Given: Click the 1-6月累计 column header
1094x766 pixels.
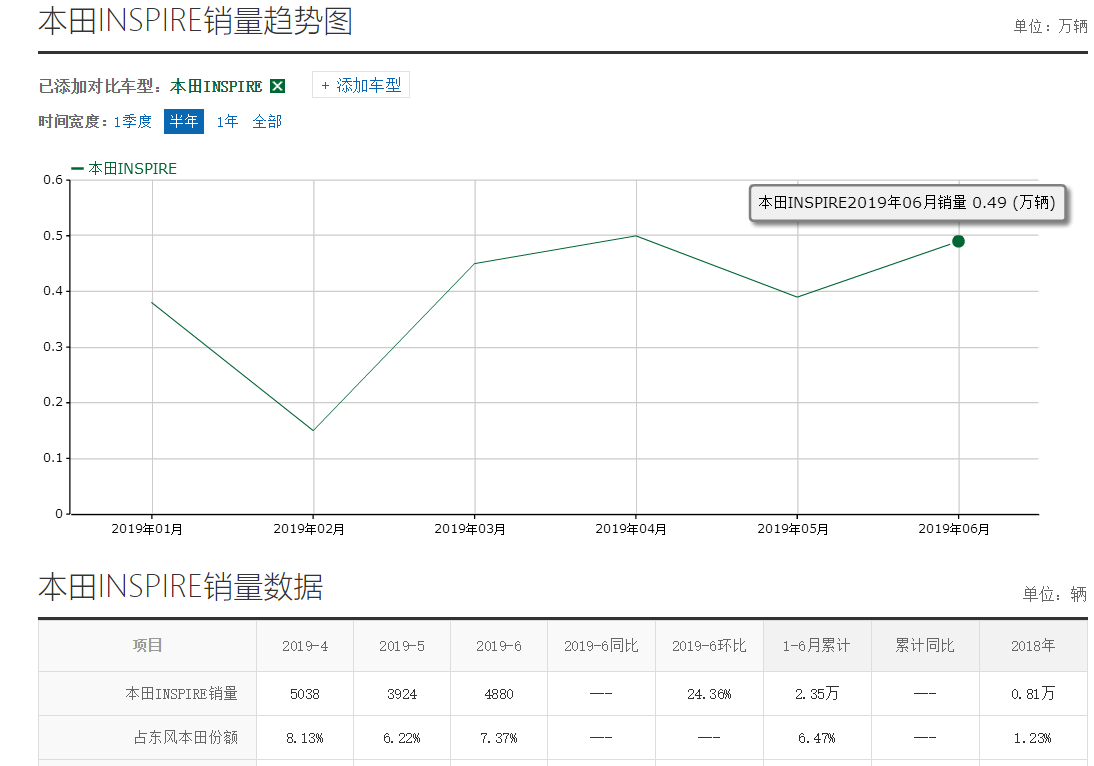Looking at the screenshot, I should click(816, 646).
